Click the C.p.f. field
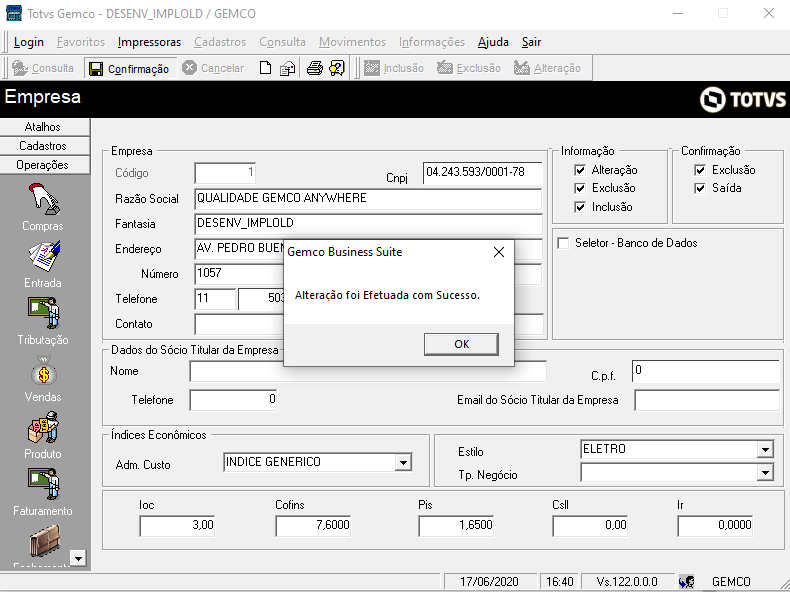Viewport: 790px width, 592px height. tap(706, 371)
